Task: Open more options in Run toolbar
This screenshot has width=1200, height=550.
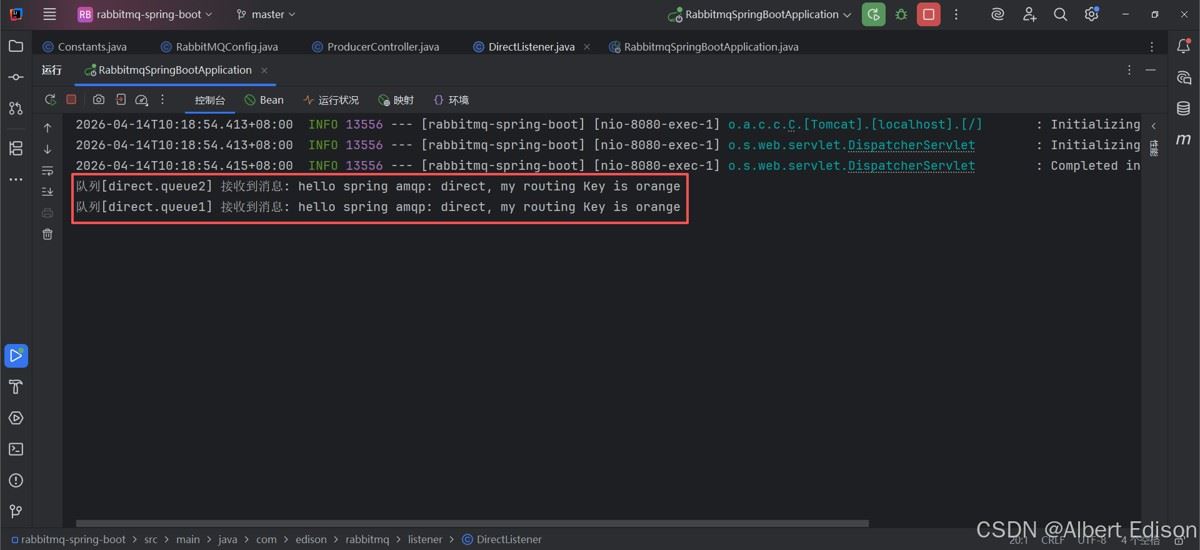Action: click(165, 100)
